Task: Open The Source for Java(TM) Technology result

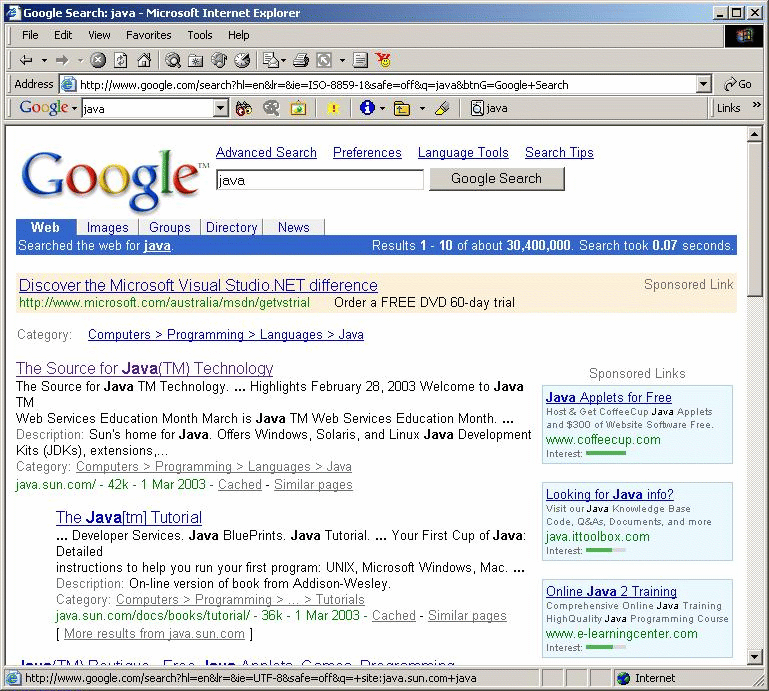Action: click(144, 368)
